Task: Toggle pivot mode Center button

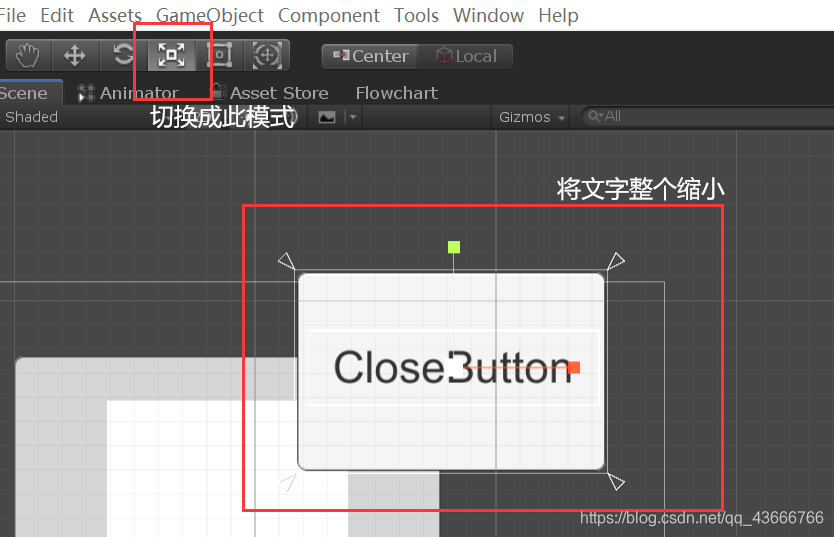Action: [370, 56]
